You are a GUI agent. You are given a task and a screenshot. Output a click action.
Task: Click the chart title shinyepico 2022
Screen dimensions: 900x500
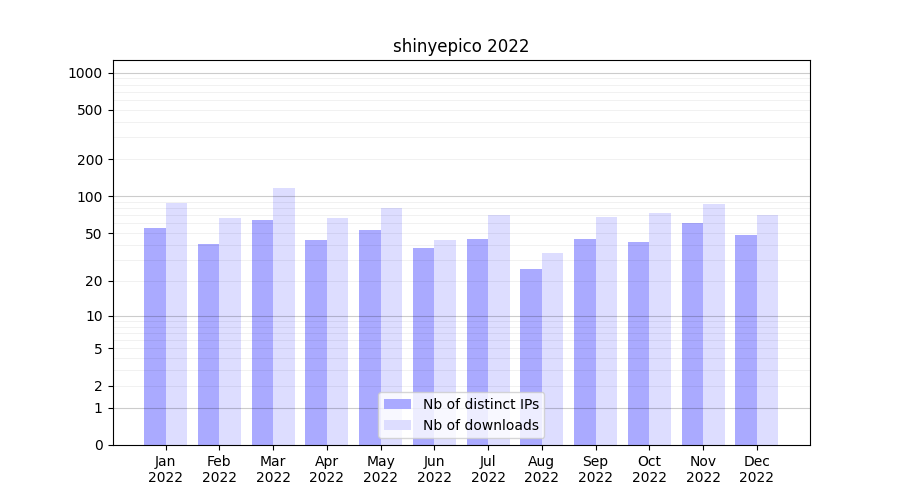(460, 46)
